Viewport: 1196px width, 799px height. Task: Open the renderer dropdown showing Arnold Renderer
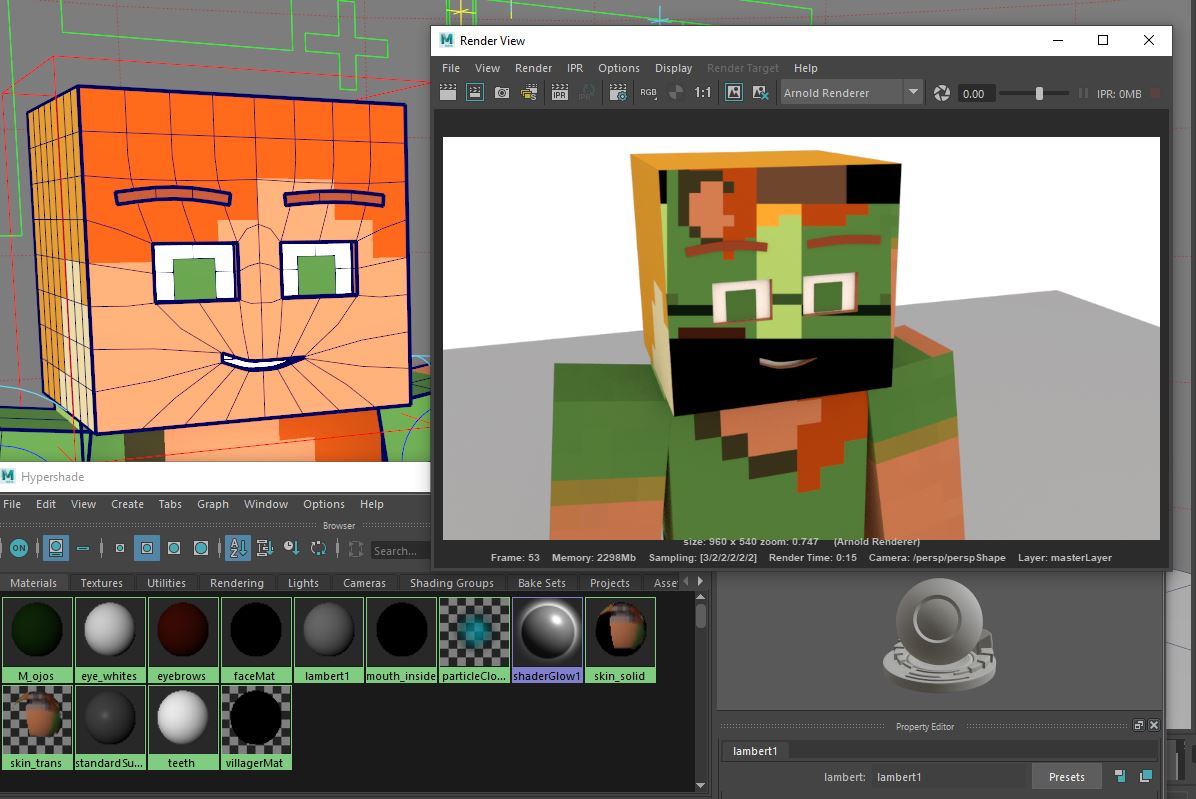click(851, 93)
